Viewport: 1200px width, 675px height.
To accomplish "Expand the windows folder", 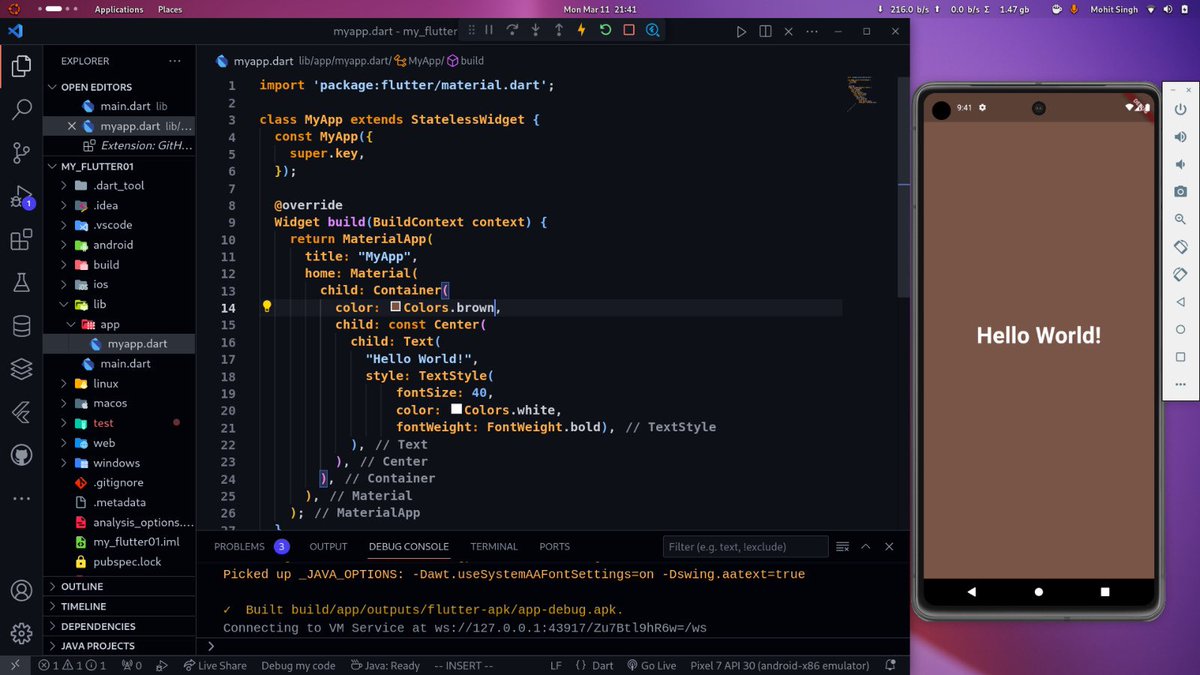I will tap(120, 463).
